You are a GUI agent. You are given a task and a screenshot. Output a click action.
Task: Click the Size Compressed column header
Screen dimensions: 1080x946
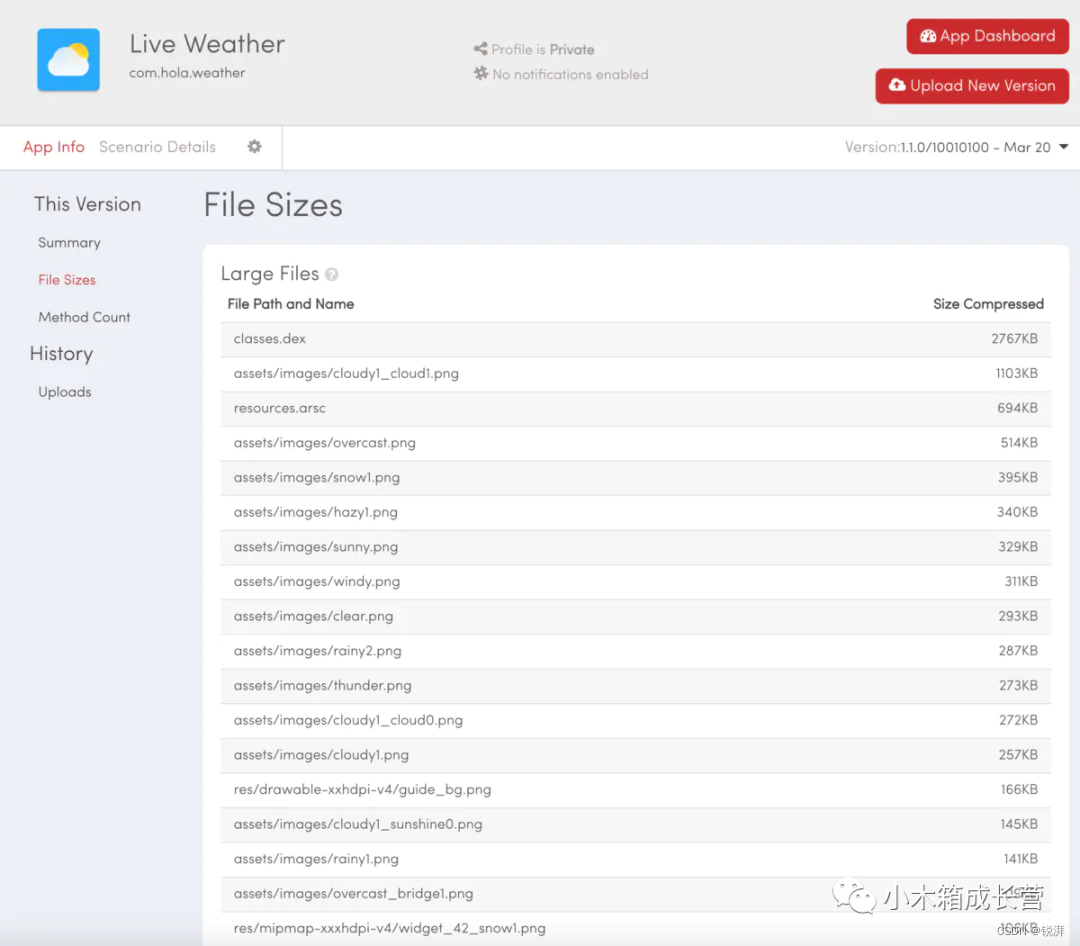988,304
